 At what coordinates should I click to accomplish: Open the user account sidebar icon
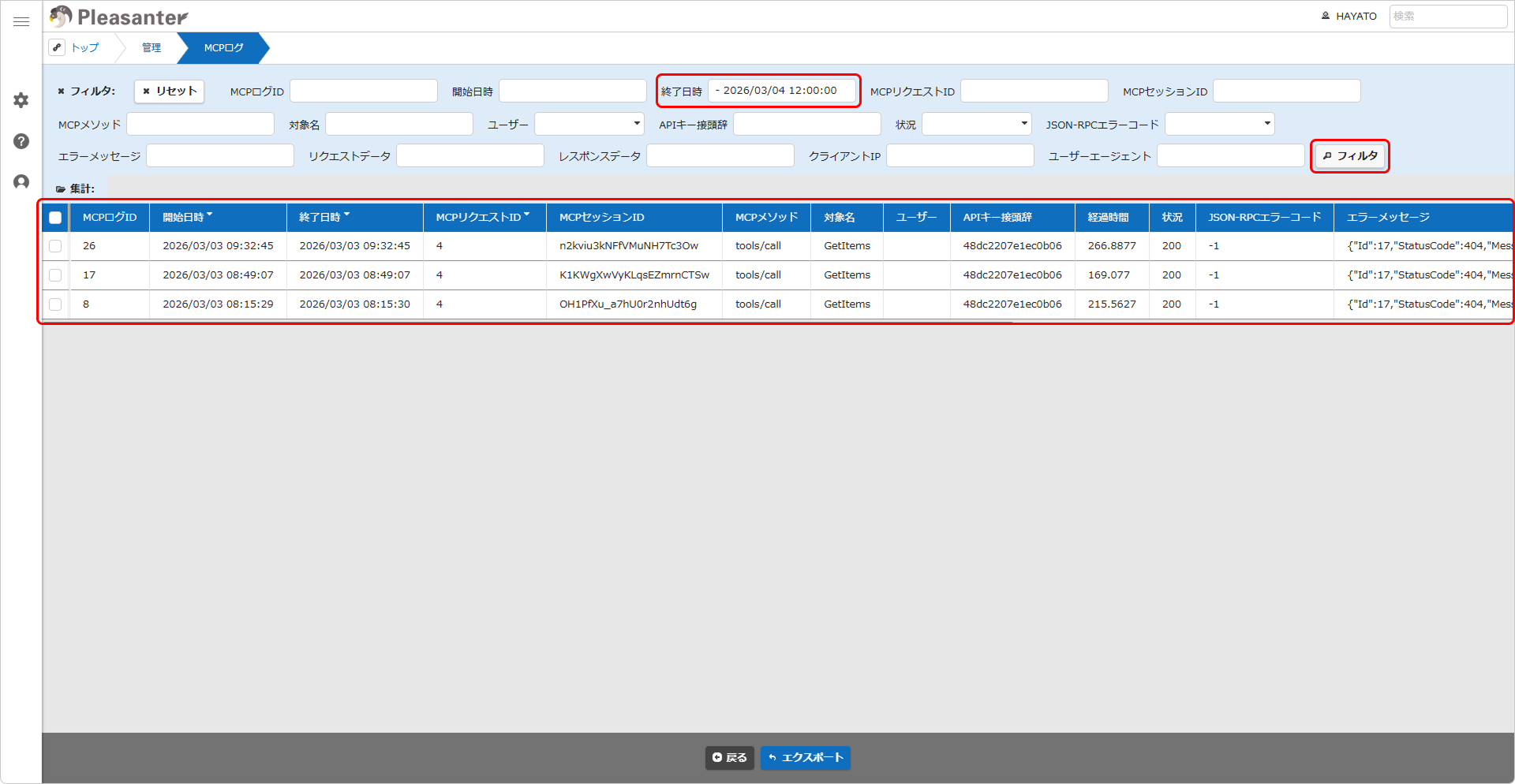point(21,182)
